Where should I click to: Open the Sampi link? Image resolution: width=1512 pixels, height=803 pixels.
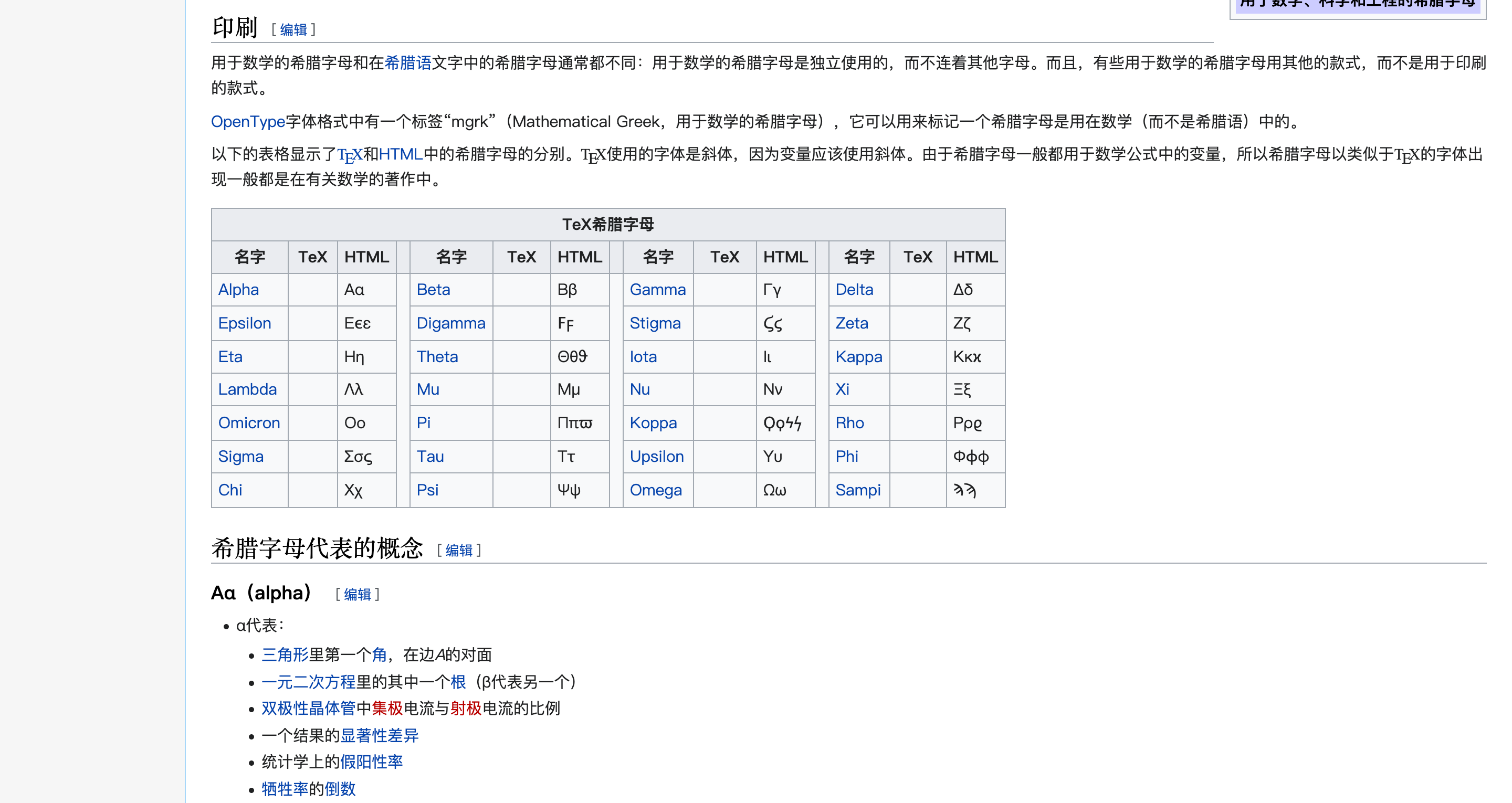pyautogui.click(x=858, y=490)
